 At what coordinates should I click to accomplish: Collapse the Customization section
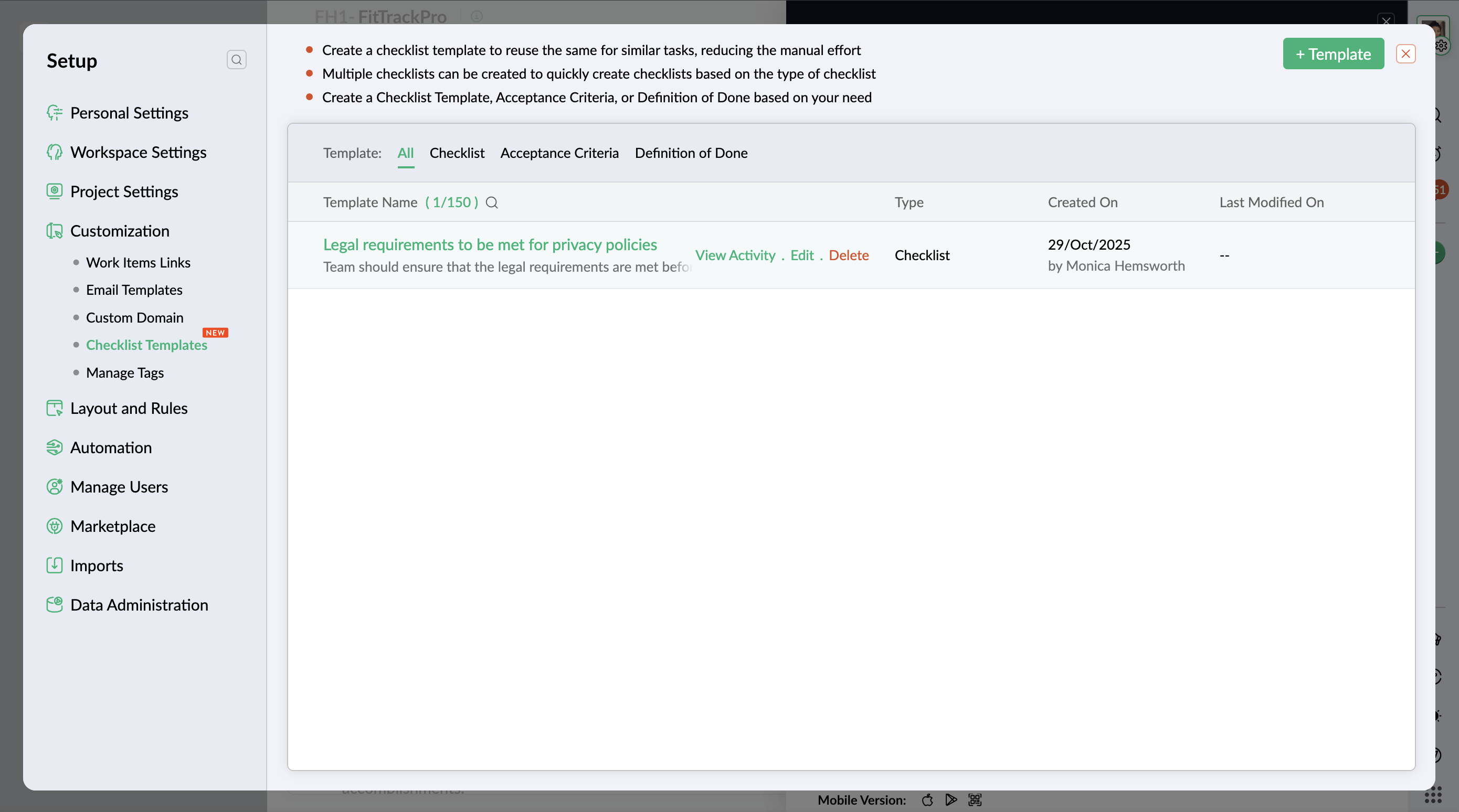click(x=120, y=231)
